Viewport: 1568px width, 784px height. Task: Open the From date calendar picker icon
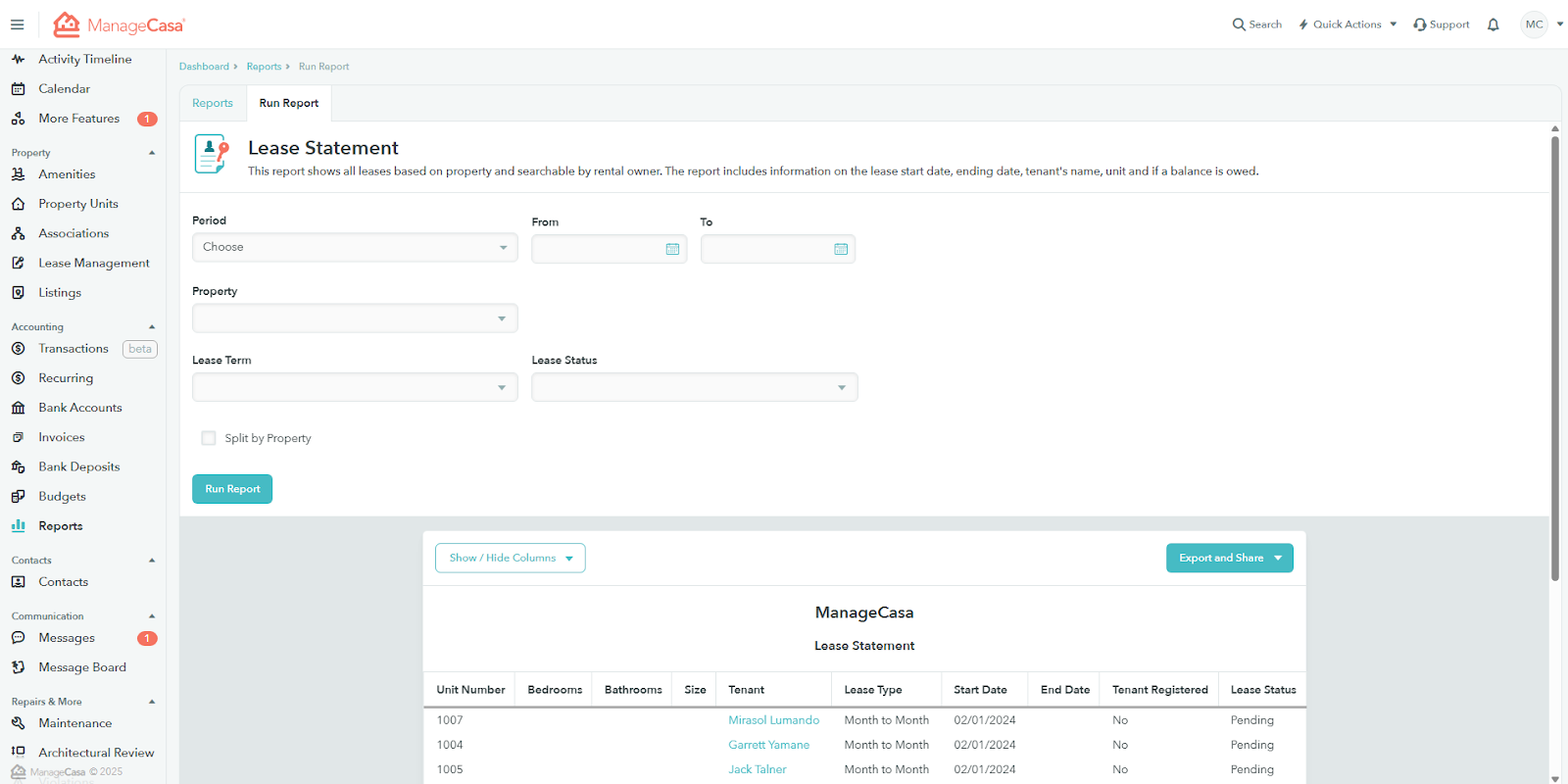(x=672, y=249)
